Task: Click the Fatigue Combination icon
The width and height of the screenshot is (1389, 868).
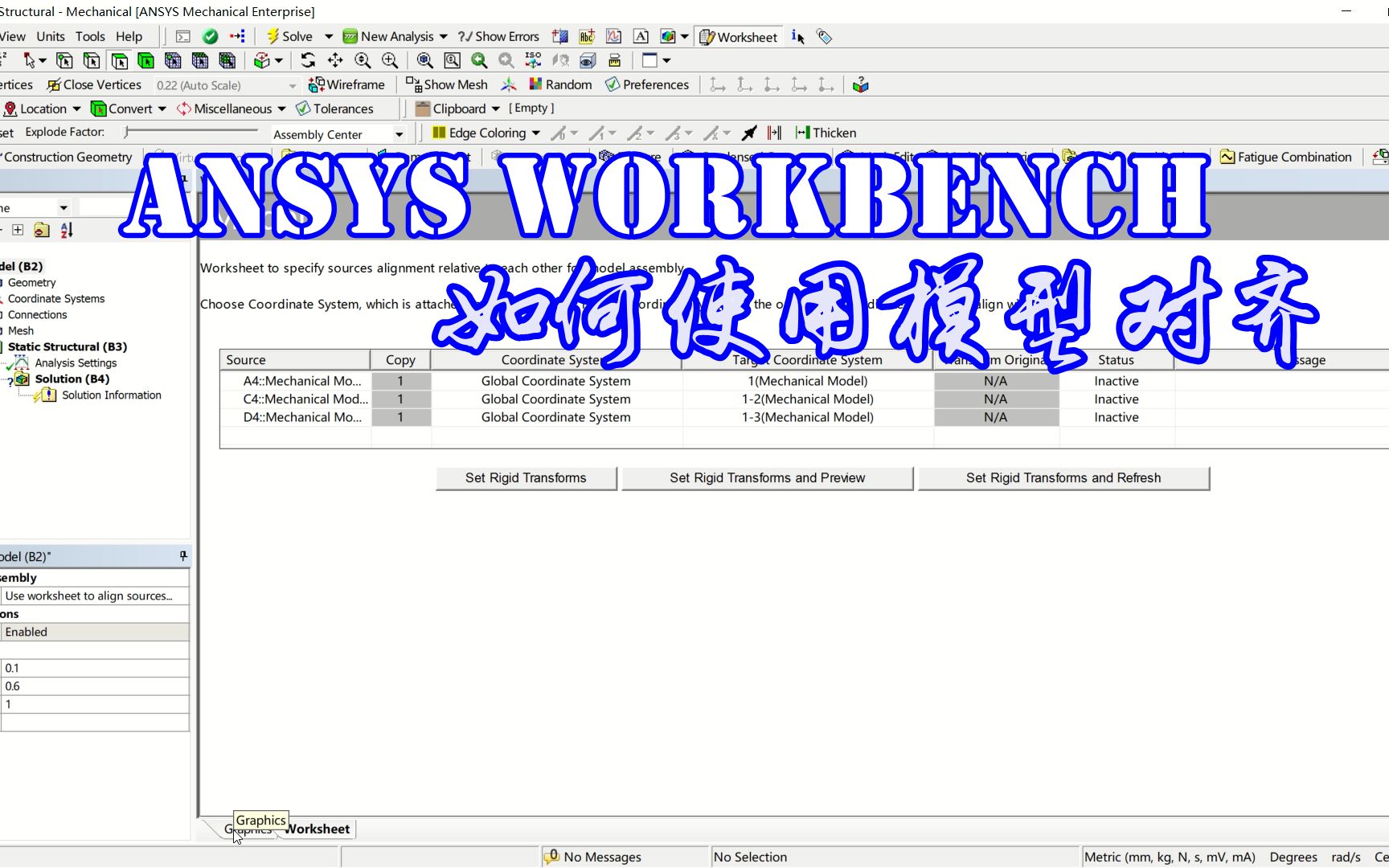Action: pyautogui.click(x=1227, y=156)
